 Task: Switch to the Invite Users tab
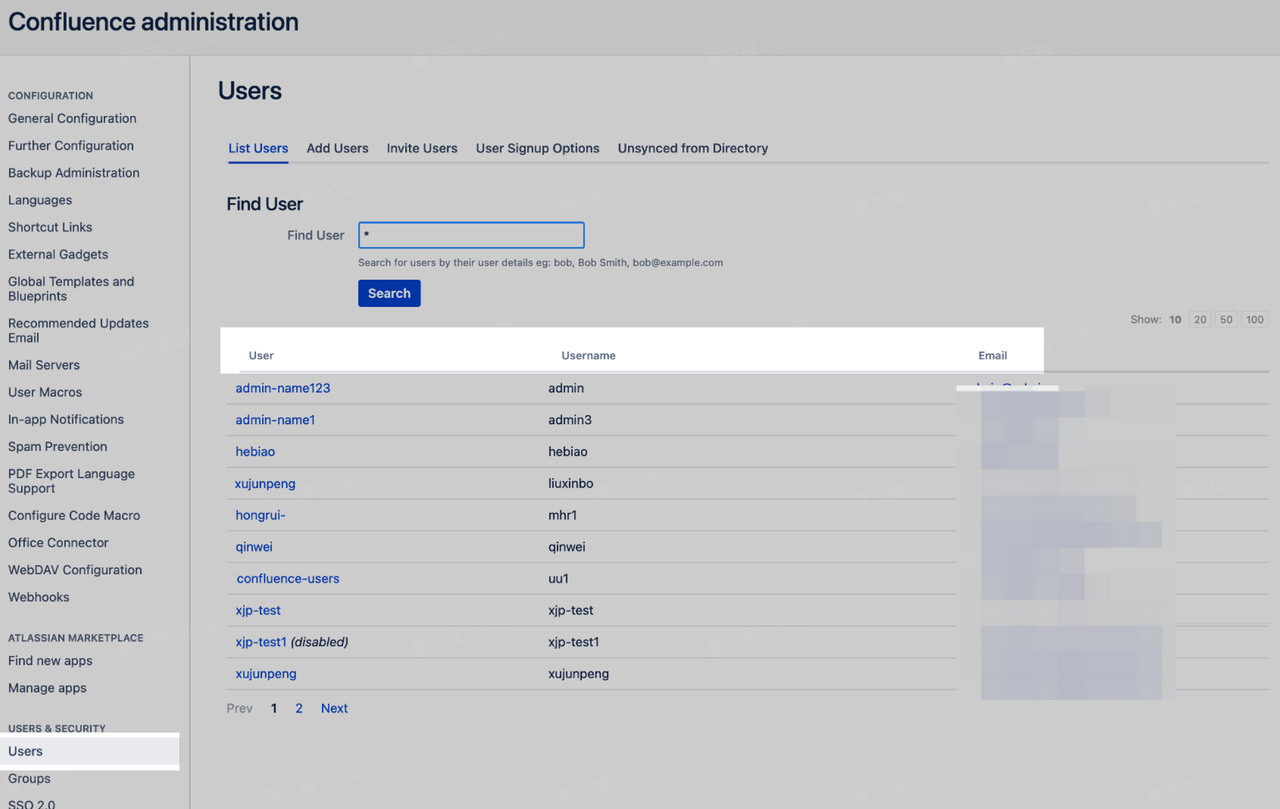(x=422, y=147)
